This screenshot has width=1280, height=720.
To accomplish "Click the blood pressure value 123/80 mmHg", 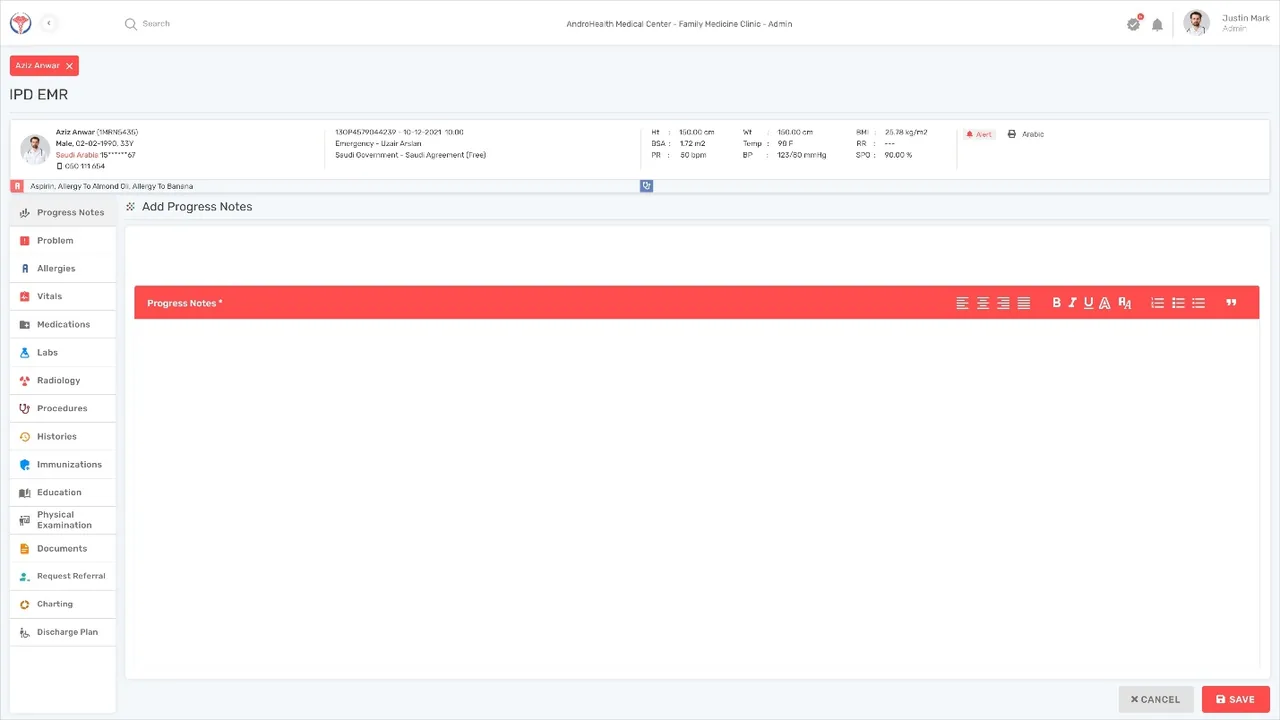I will (802, 155).
